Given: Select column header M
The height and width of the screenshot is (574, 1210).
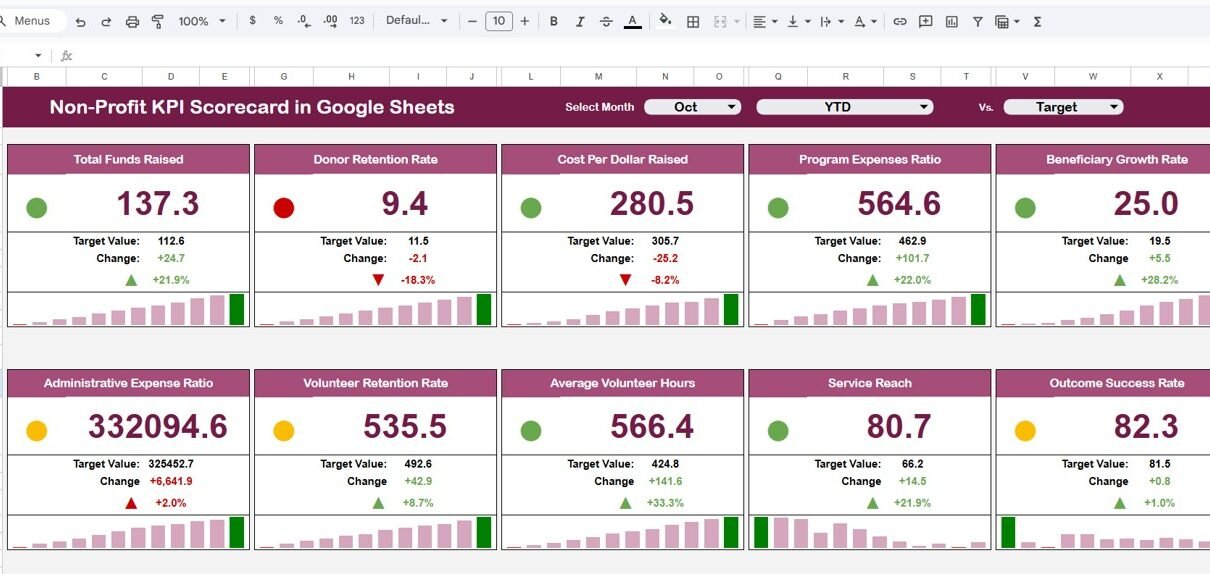Looking at the screenshot, I should click(x=599, y=76).
